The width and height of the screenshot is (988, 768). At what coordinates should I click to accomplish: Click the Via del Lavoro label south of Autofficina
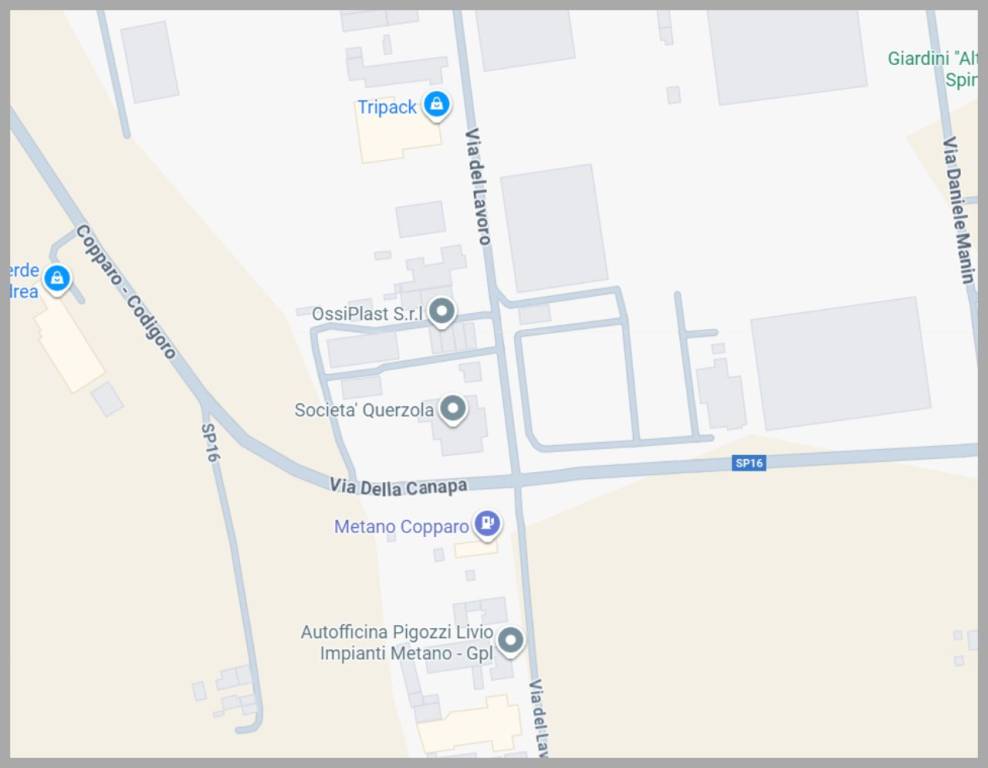click(x=539, y=718)
